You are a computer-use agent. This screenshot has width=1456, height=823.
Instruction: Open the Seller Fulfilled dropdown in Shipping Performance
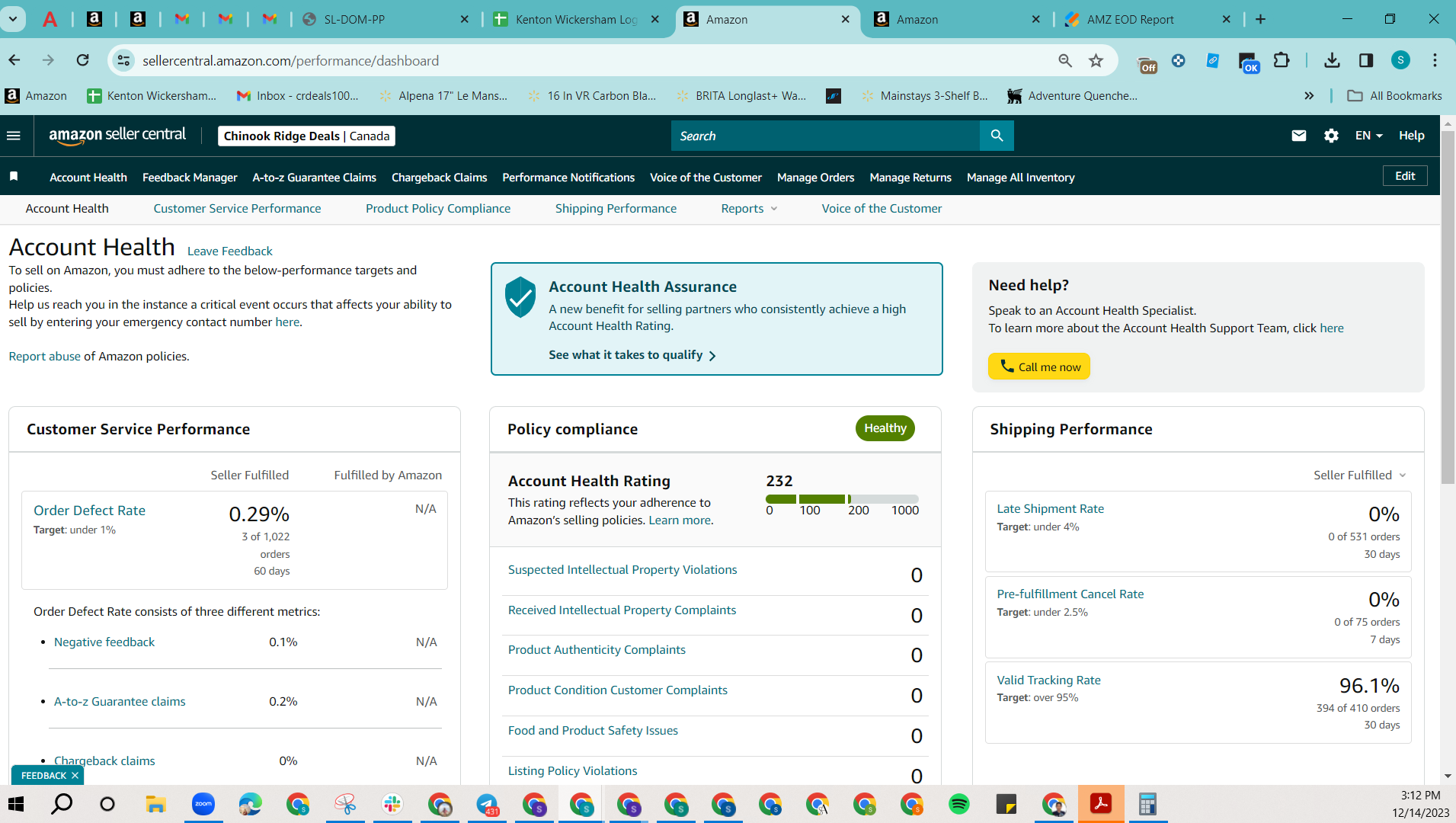click(x=1359, y=475)
